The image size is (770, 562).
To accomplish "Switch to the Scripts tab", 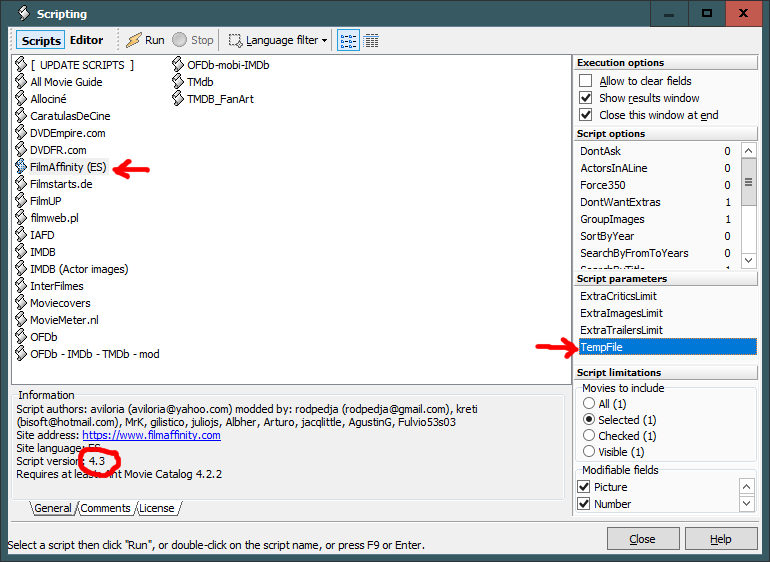I will [41, 40].
